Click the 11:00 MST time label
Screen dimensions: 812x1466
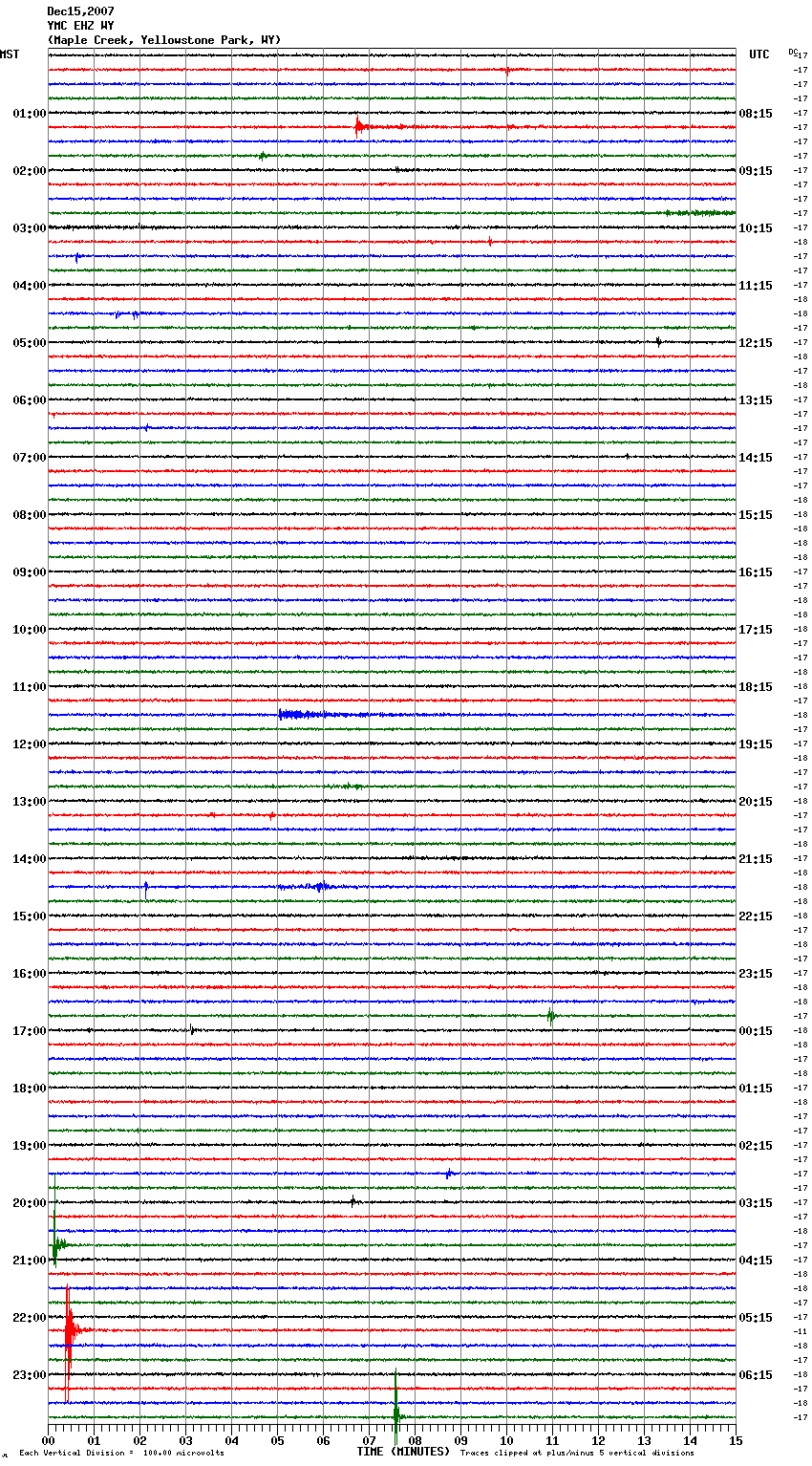[x=30, y=687]
